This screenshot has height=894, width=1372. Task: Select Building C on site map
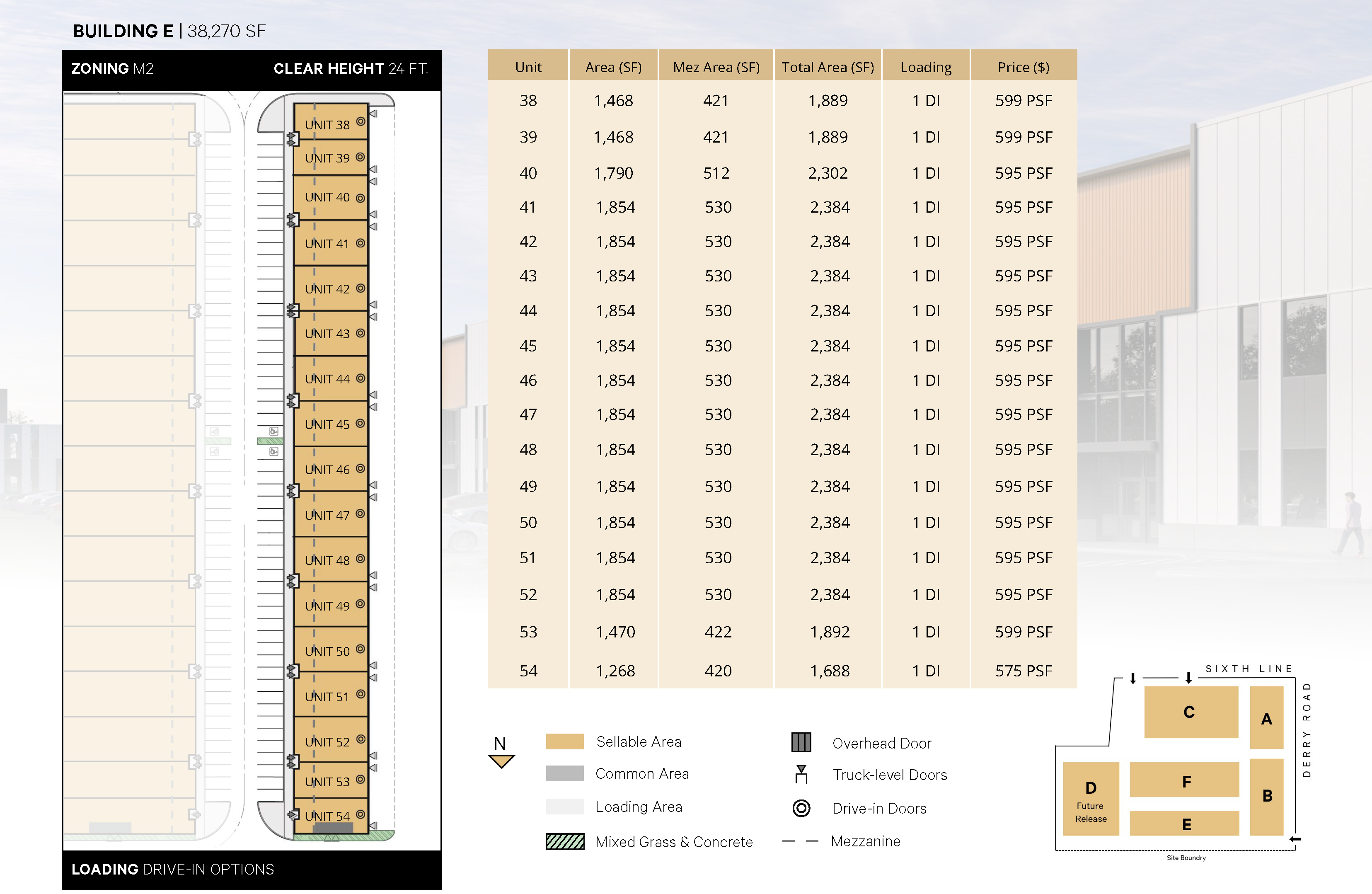[1191, 712]
